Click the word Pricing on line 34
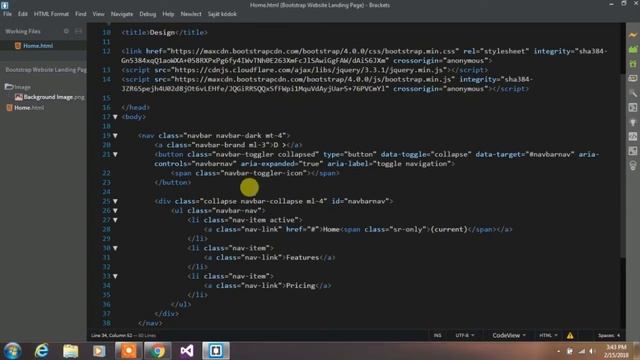The width and height of the screenshot is (640, 360). click(300, 286)
